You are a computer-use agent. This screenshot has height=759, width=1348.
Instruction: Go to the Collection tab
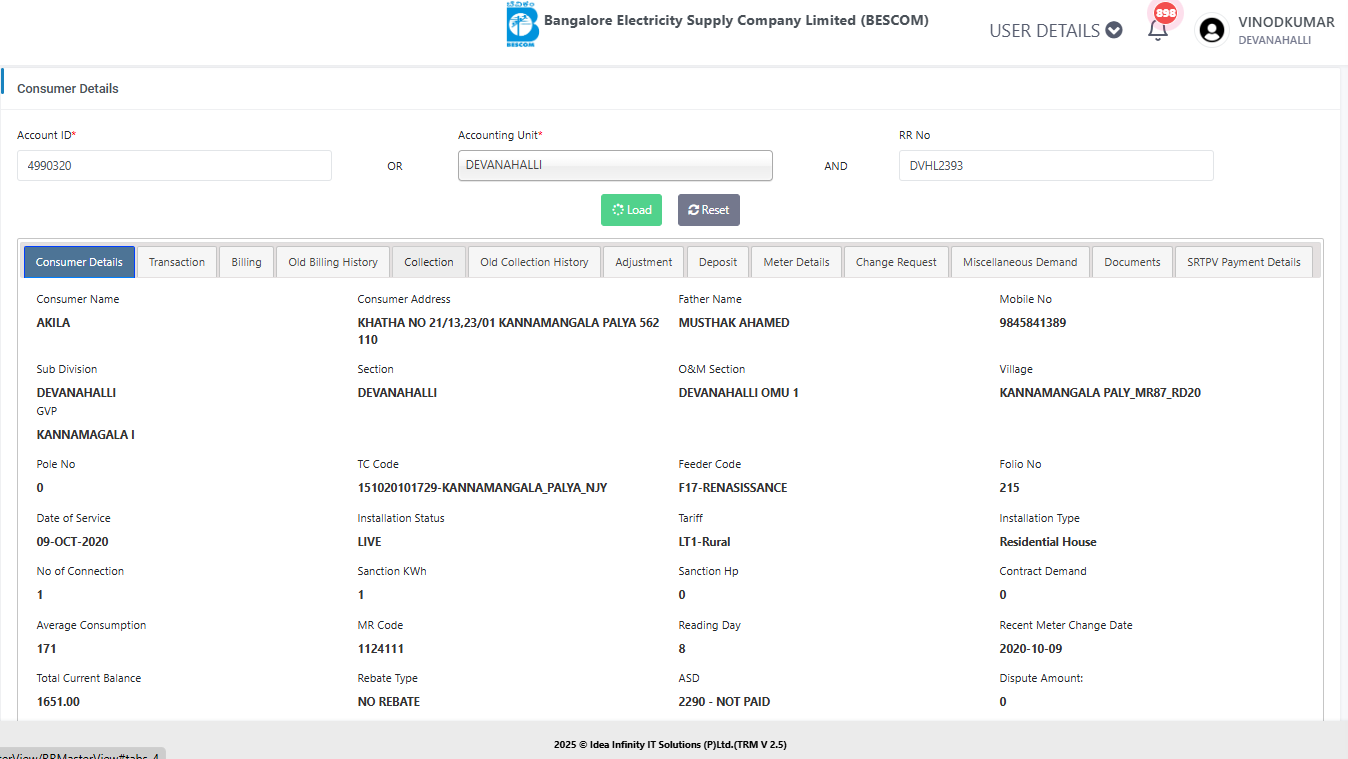click(x=429, y=262)
